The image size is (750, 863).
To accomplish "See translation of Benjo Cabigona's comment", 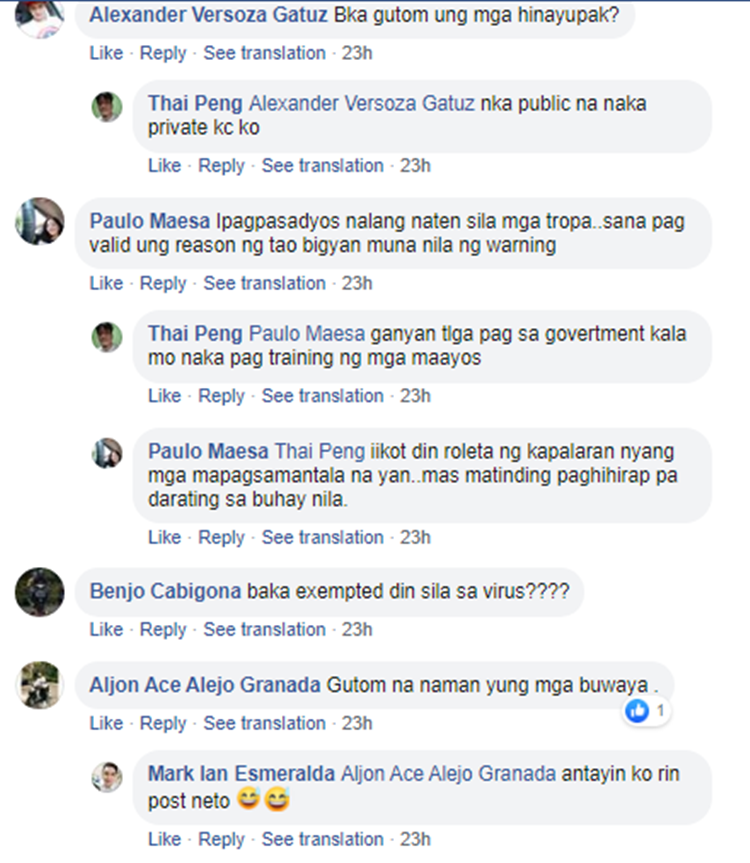I will [x=265, y=629].
